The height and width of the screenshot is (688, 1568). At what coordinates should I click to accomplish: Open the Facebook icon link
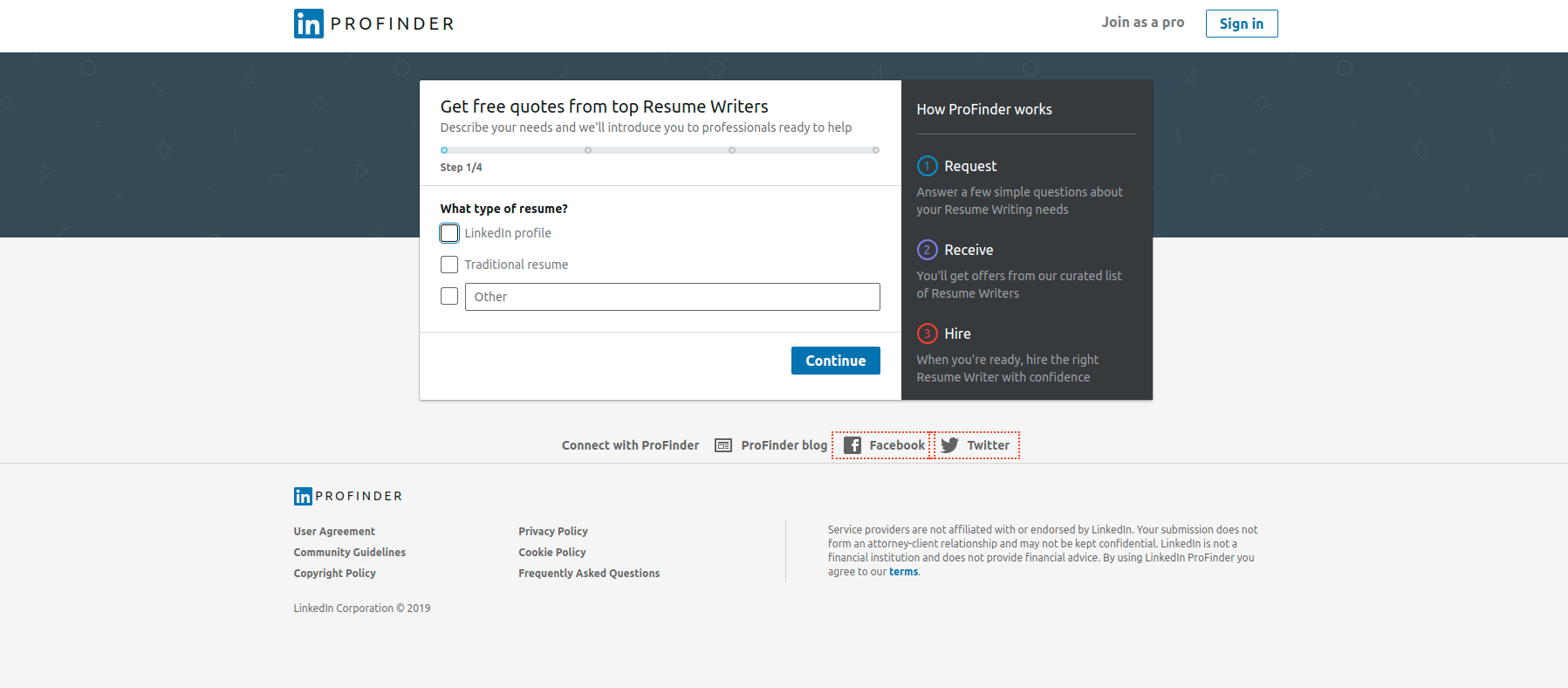tap(852, 445)
